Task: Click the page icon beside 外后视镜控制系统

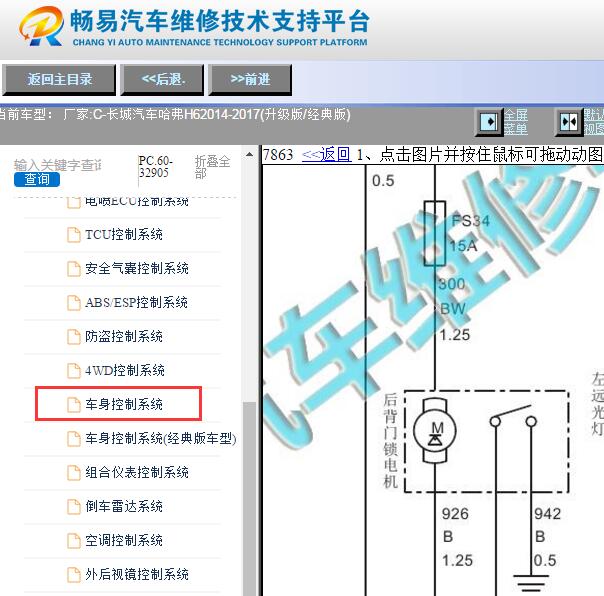Action: coord(74,574)
